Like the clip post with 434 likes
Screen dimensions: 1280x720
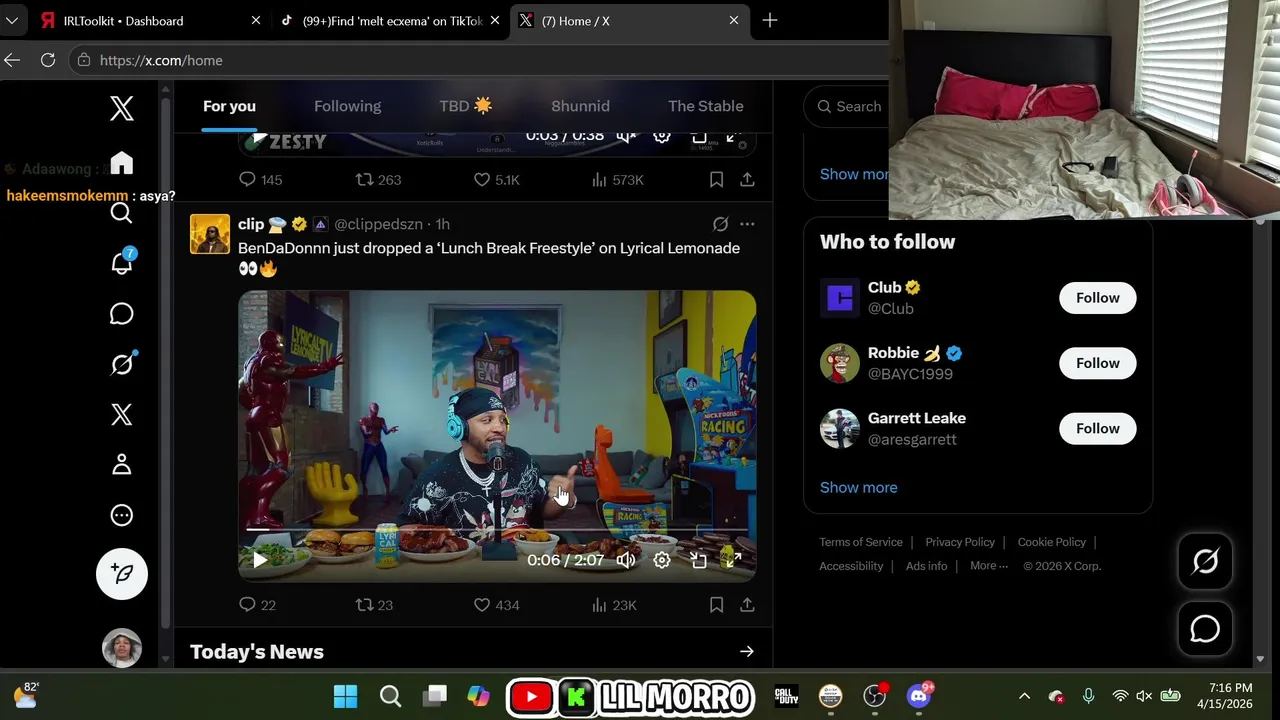[496, 605]
